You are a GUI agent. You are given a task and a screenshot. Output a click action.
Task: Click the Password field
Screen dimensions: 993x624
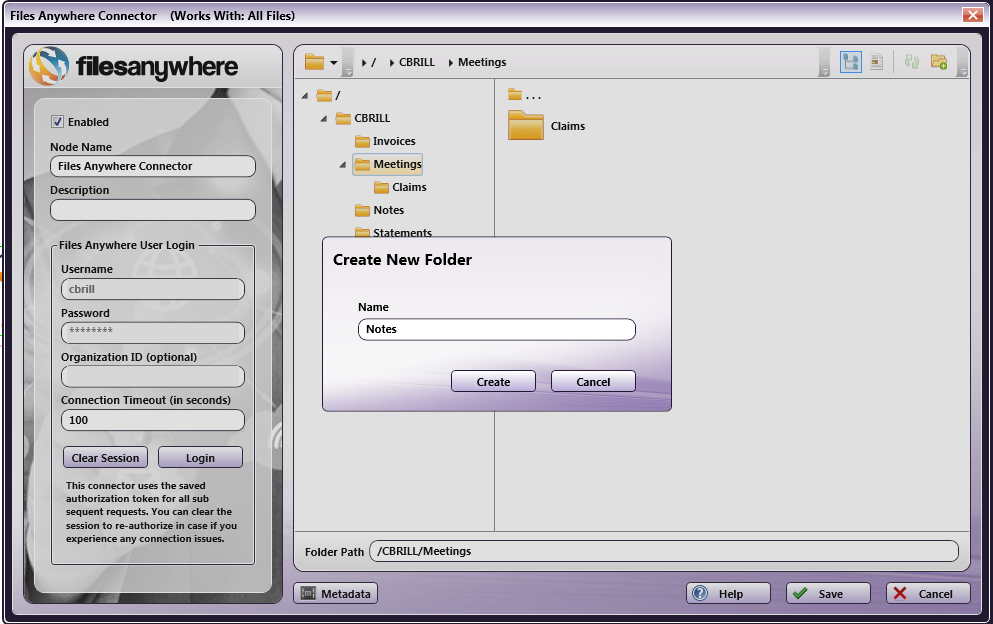click(x=153, y=333)
